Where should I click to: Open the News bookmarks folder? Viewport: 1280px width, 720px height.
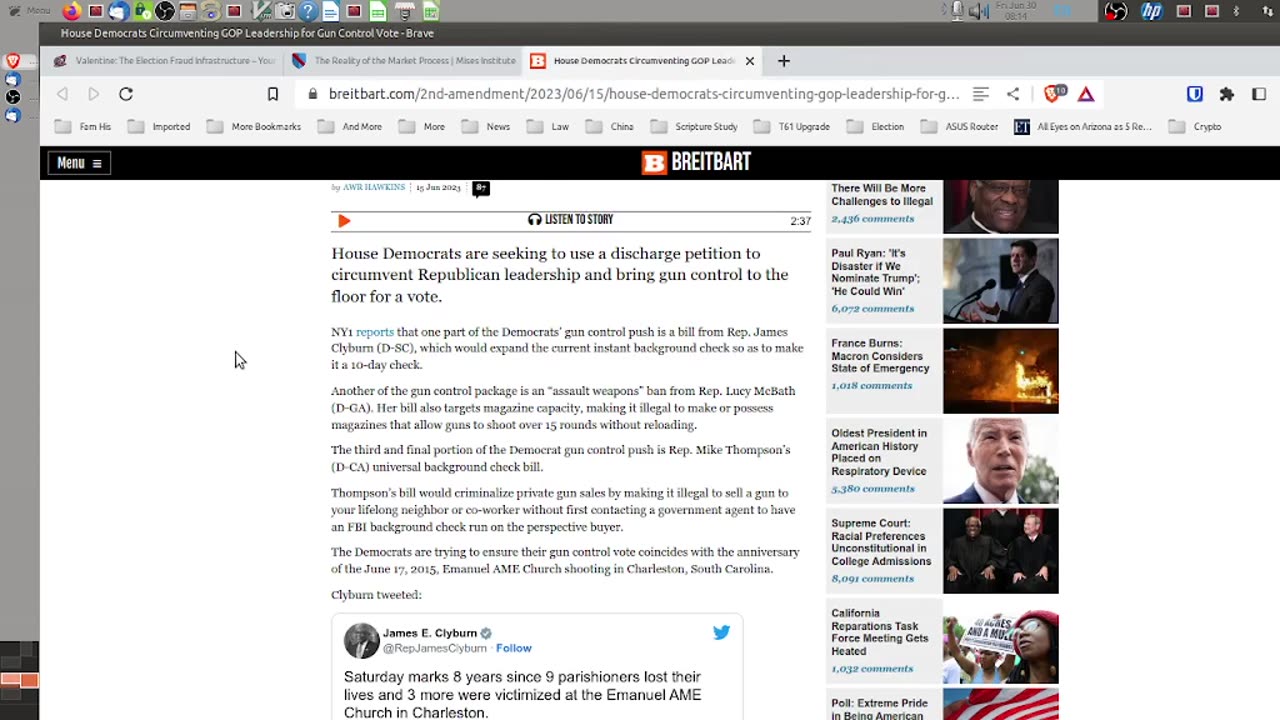click(x=487, y=127)
